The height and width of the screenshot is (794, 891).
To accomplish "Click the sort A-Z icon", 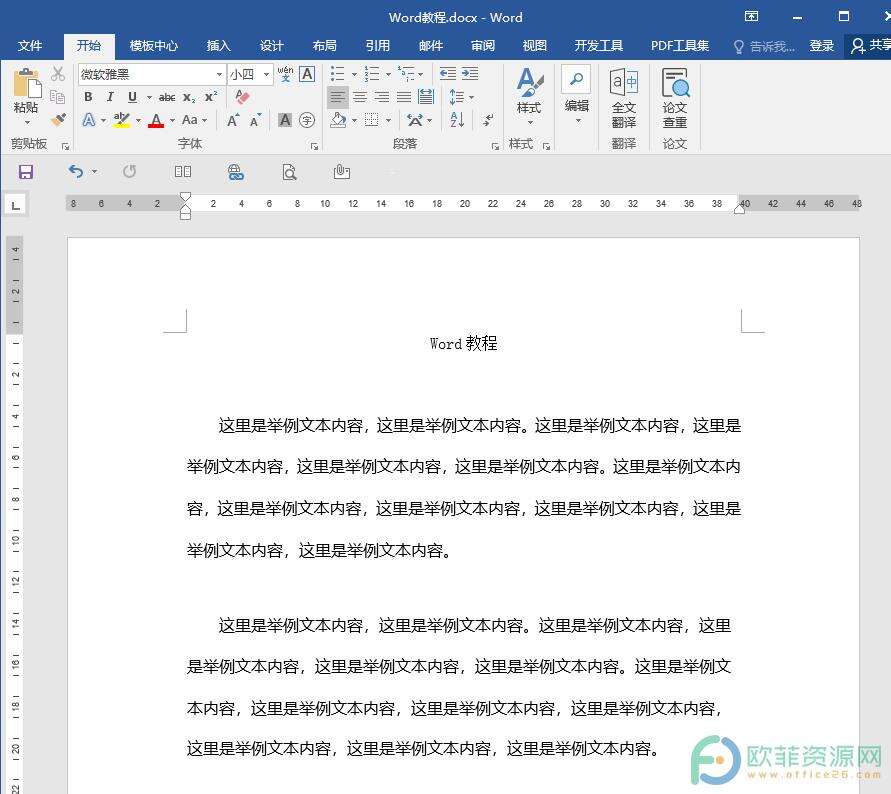I will 457,120.
